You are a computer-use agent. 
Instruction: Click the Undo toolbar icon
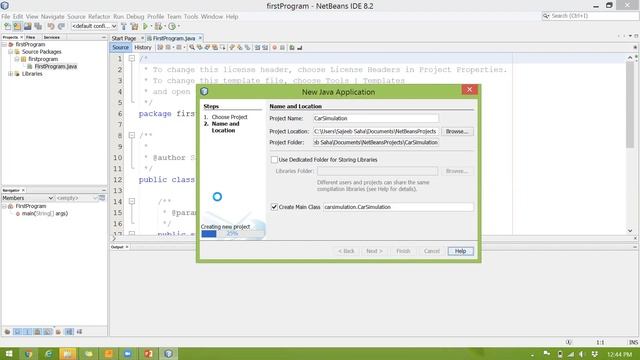tap(51, 26)
